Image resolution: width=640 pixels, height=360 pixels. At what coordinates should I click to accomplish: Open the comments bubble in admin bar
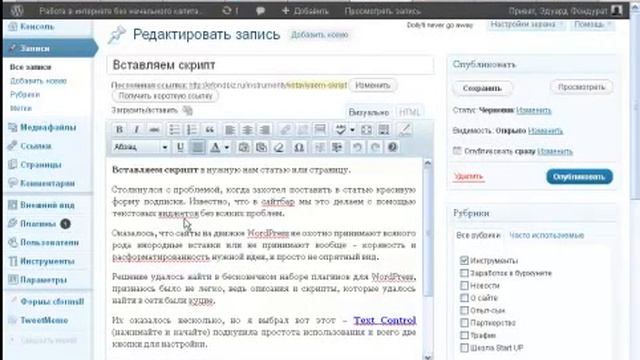(260, 11)
